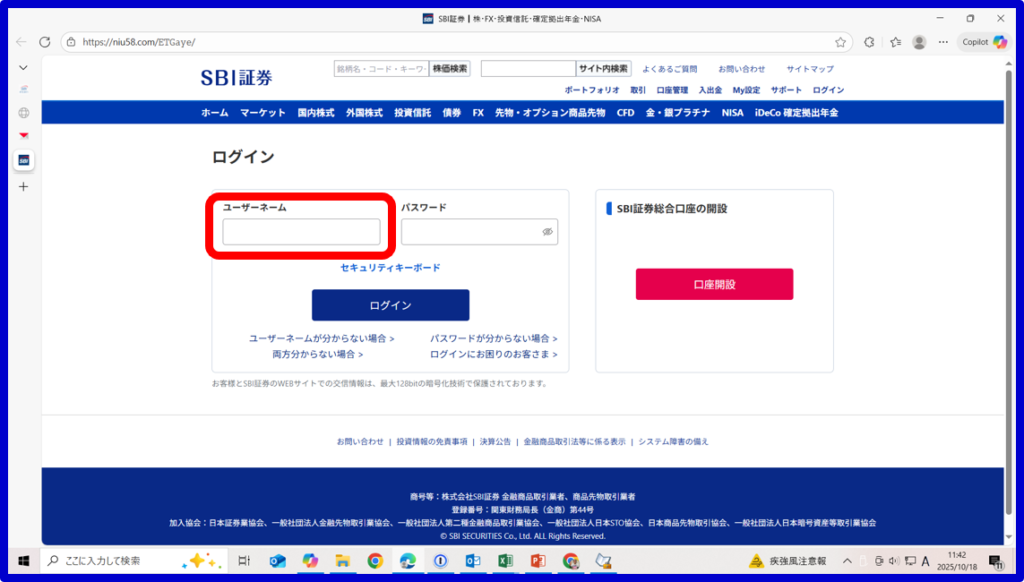Click the パスワード input field
The height and width of the screenshot is (582, 1024).
coord(470,232)
